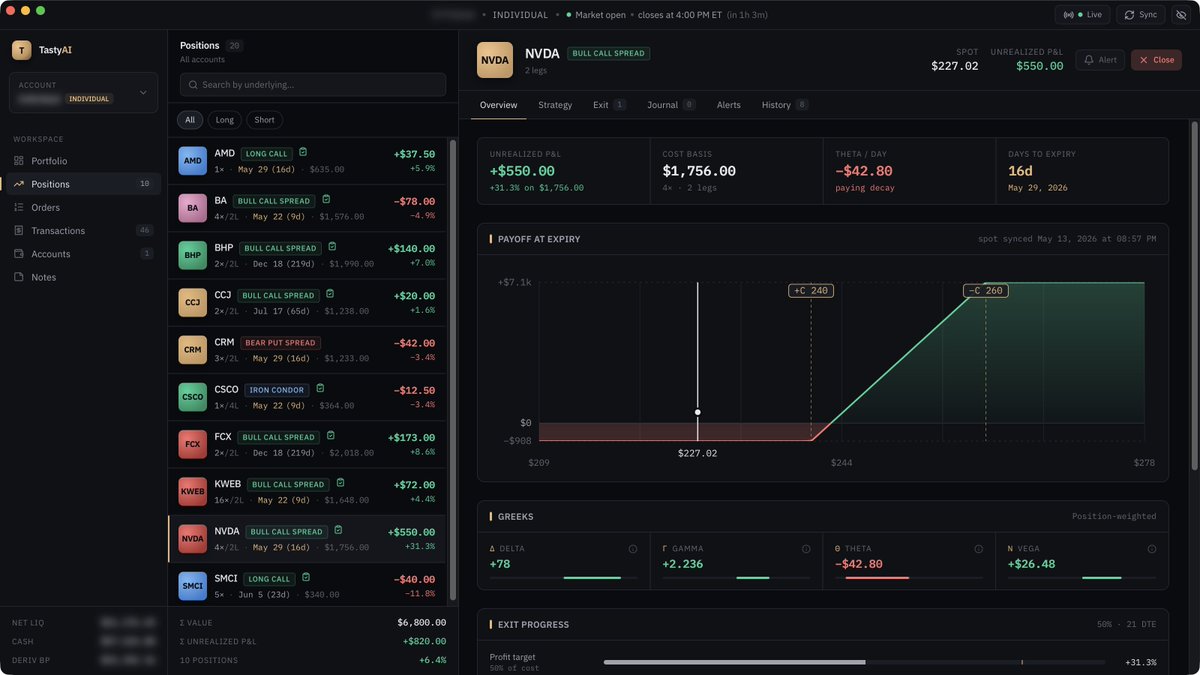The image size is (1200, 675).
Task: Click the +C 240 strike marker on chart
Action: pyautogui.click(x=811, y=291)
